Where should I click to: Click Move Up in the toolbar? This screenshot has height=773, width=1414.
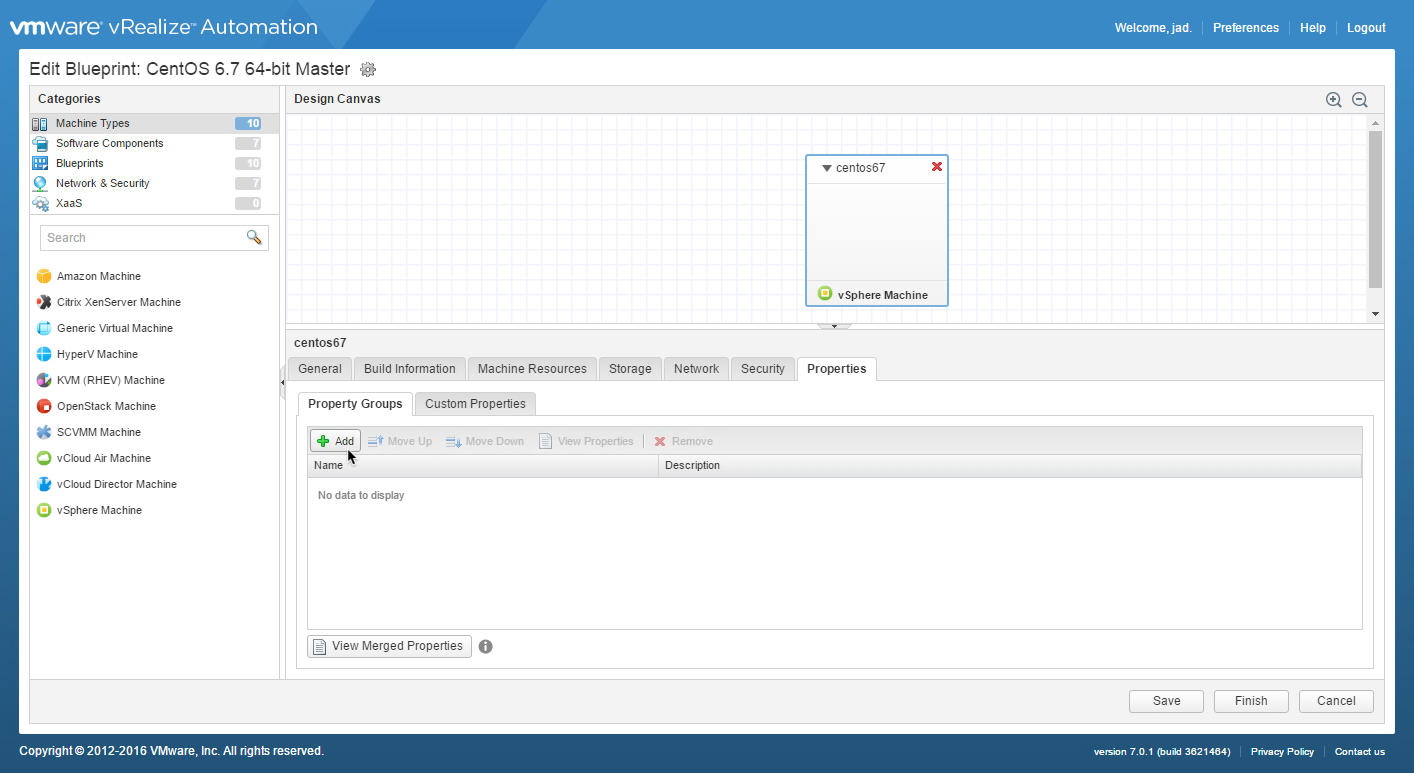click(400, 441)
